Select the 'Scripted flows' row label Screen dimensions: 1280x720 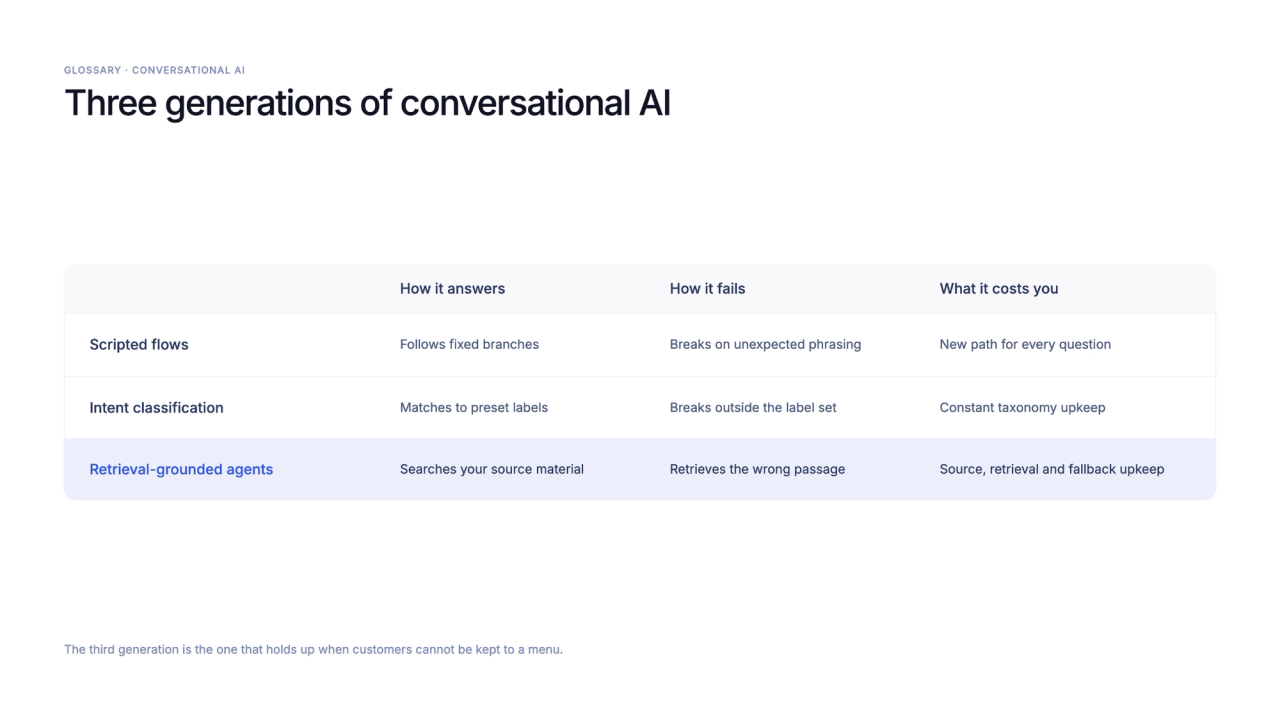139,345
